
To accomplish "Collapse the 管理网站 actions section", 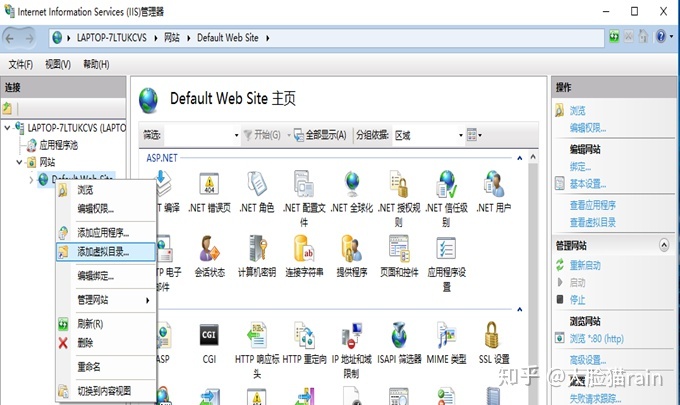I will [x=664, y=245].
